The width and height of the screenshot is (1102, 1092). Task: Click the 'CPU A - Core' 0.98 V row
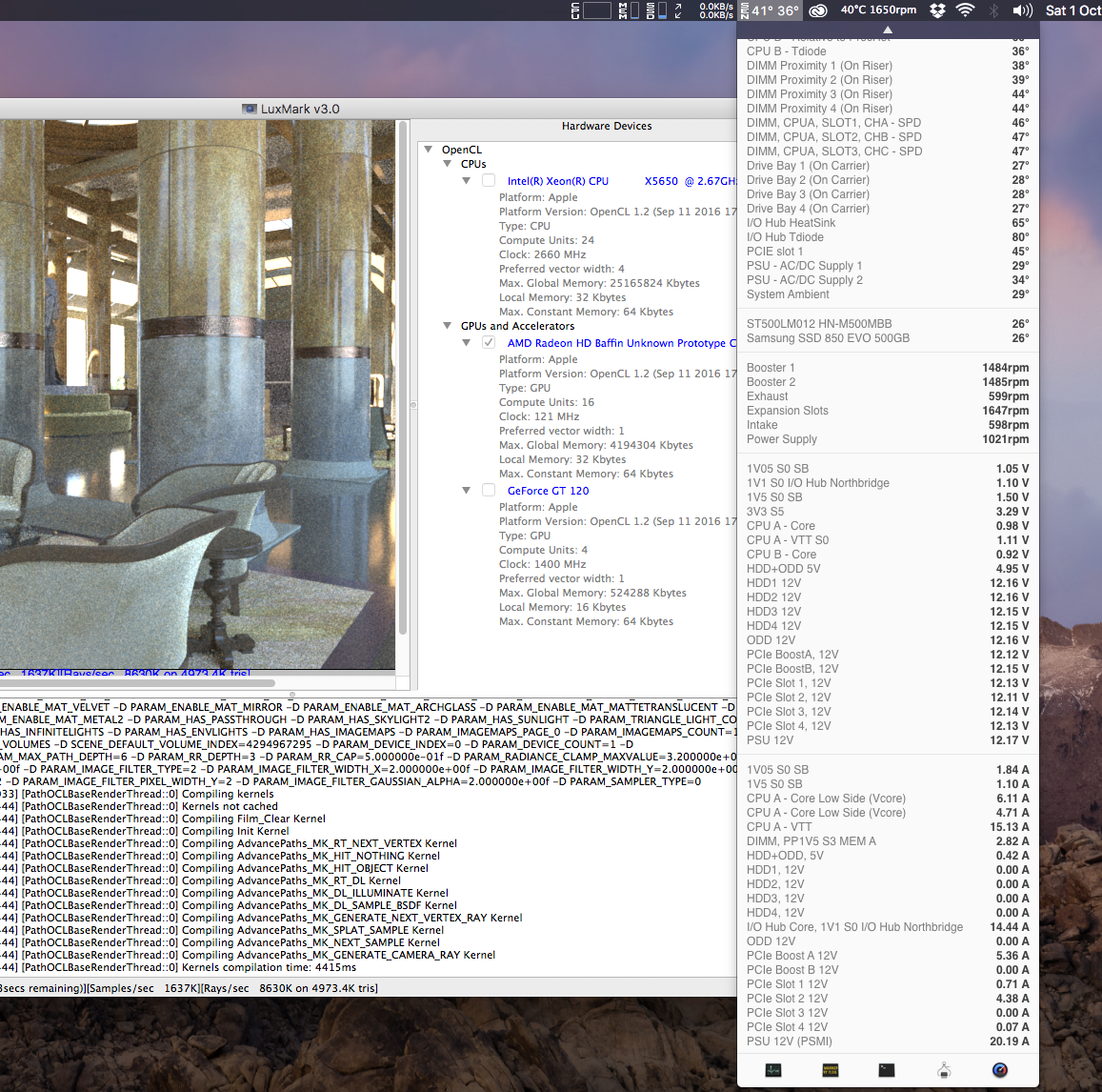888,526
